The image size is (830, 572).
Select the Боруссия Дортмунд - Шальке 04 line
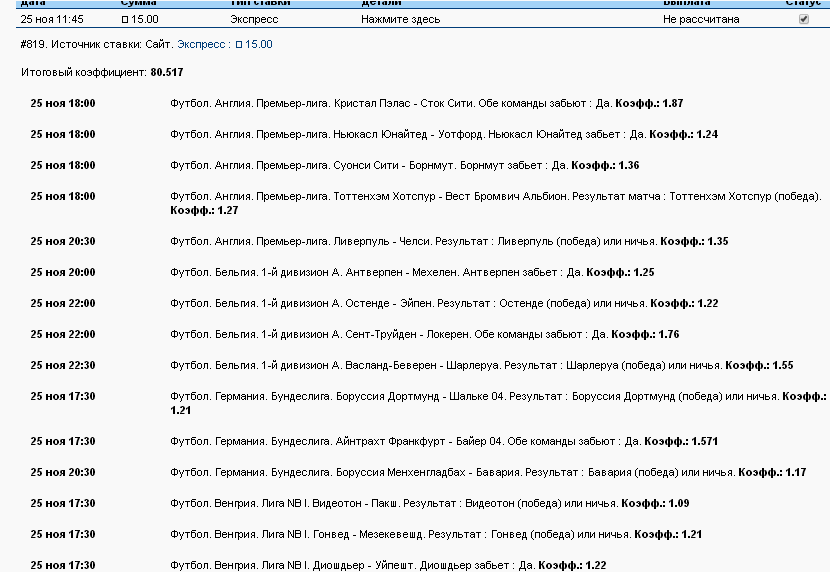tap(498, 403)
